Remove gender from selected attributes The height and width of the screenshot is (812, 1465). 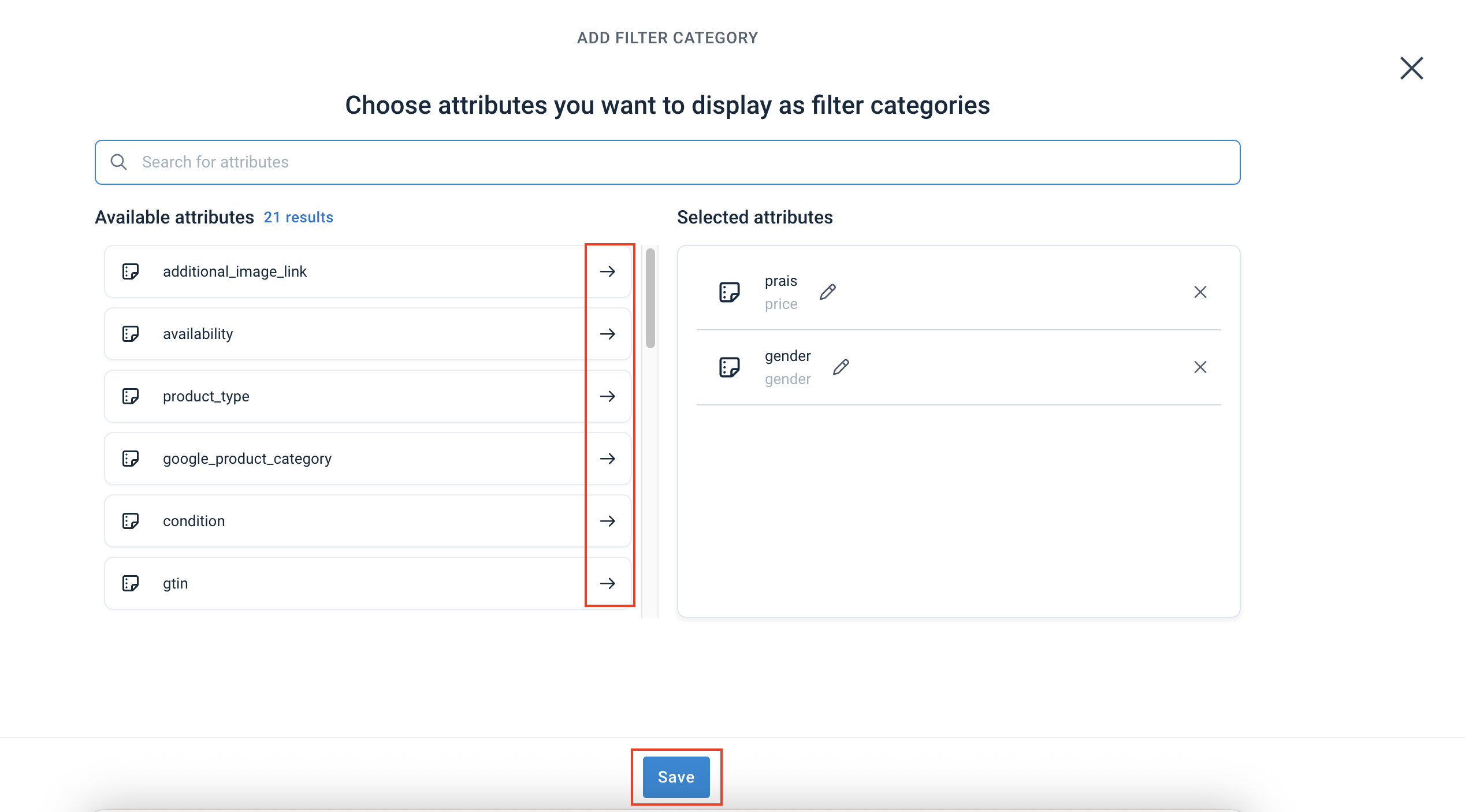pos(1201,367)
